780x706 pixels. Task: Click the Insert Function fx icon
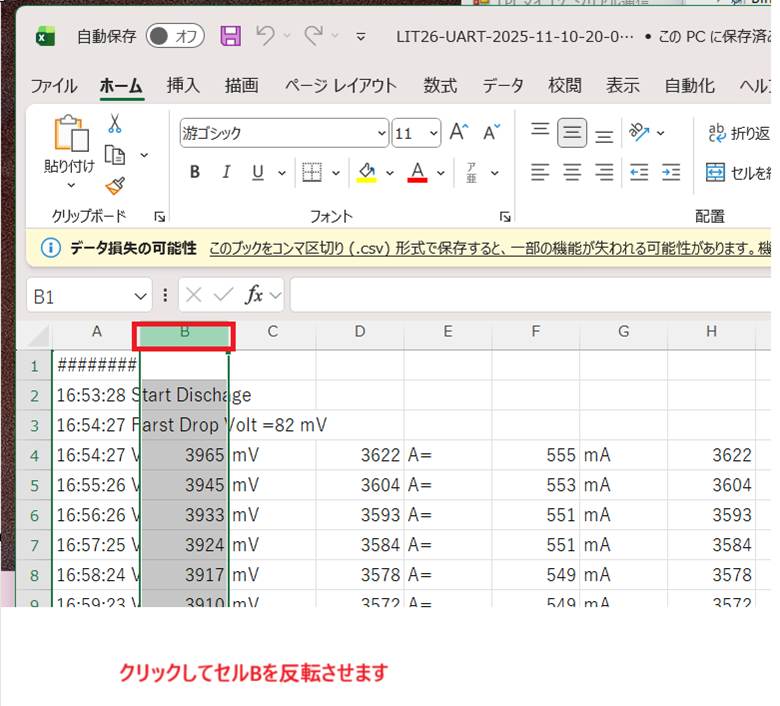tap(254, 295)
